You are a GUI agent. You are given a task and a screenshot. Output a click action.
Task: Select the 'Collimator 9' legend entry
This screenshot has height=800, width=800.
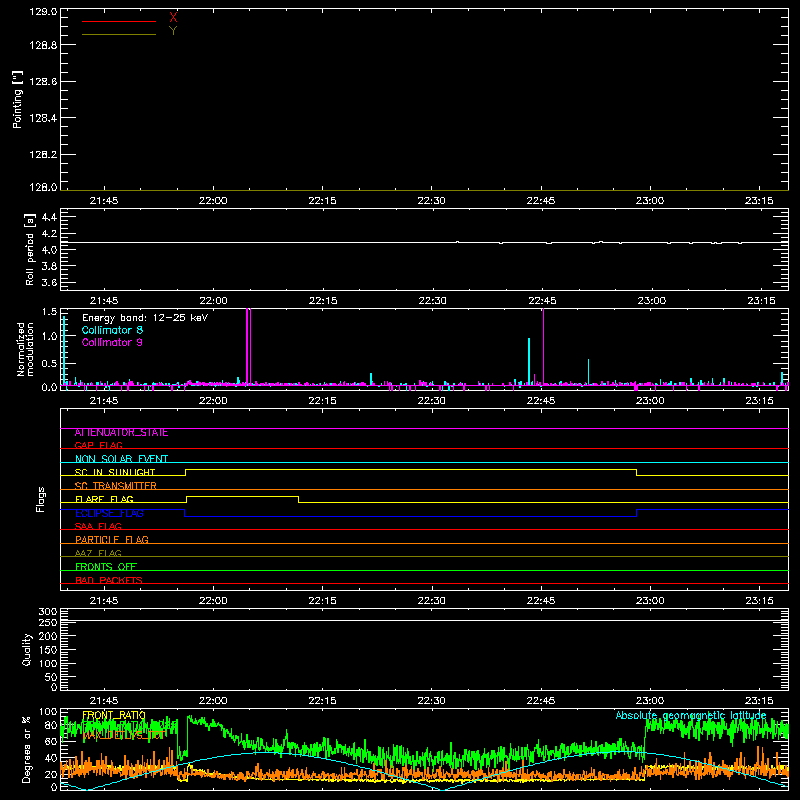pos(112,342)
